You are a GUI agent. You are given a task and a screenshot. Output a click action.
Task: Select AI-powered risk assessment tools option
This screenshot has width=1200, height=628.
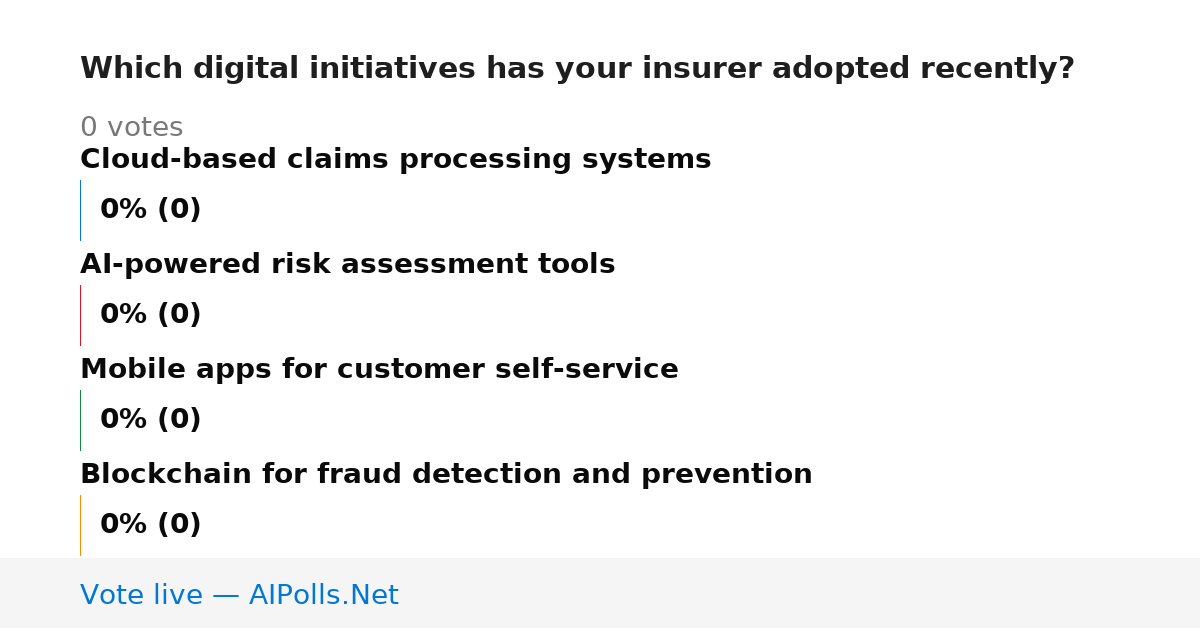pos(348,265)
